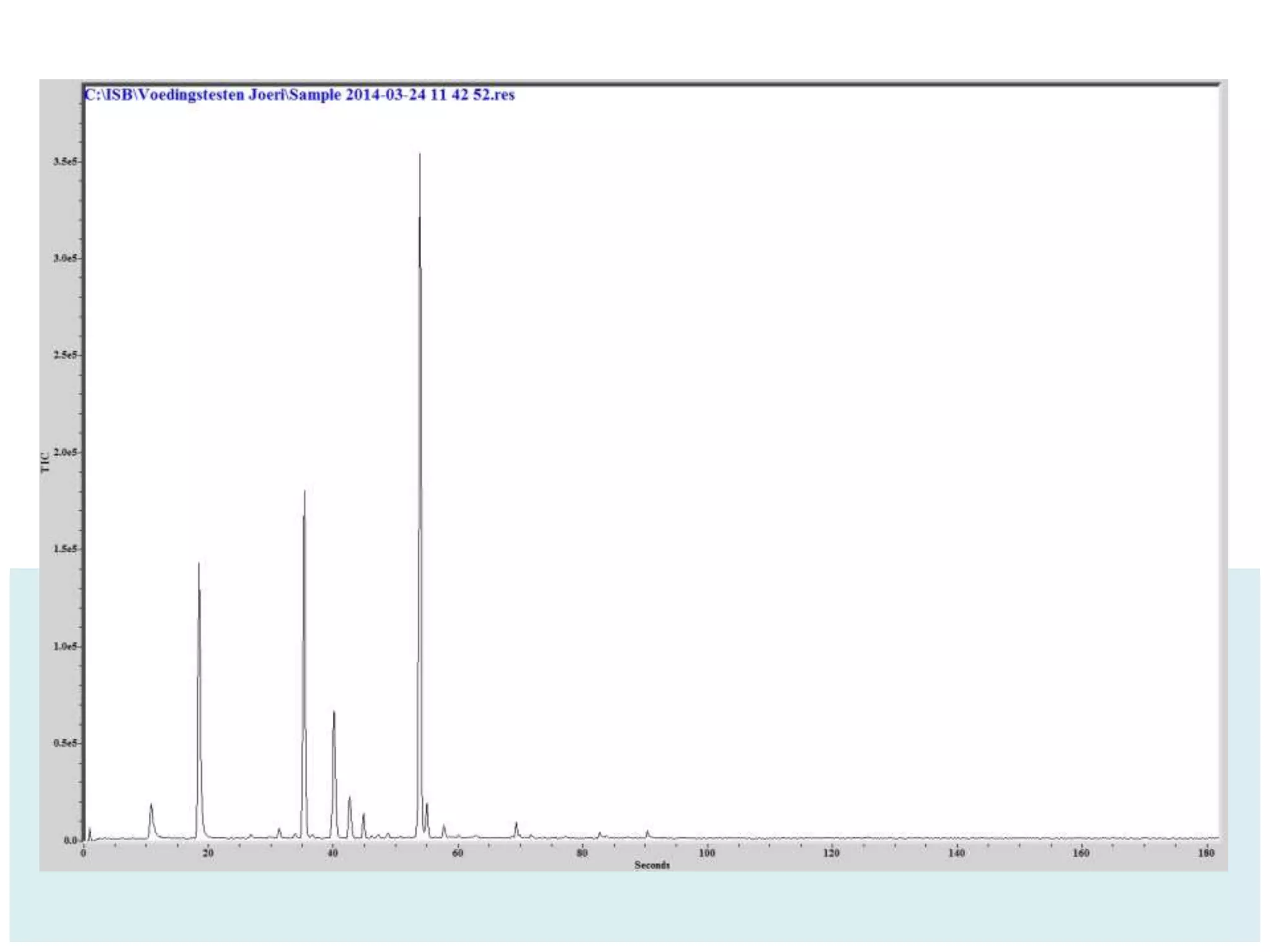The height and width of the screenshot is (952, 1270).
Task: Click the 0.5e5 y-axis tick label
Action: [65, 743]
